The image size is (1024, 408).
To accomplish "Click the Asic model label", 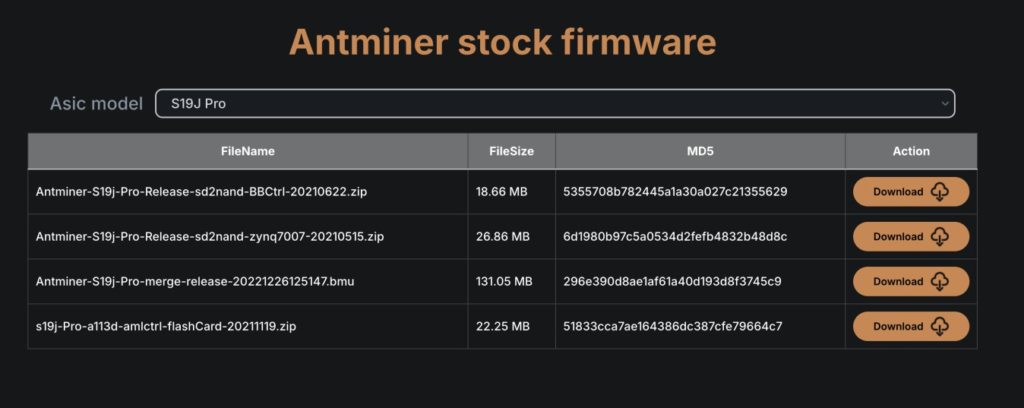I will coord(97,103).
